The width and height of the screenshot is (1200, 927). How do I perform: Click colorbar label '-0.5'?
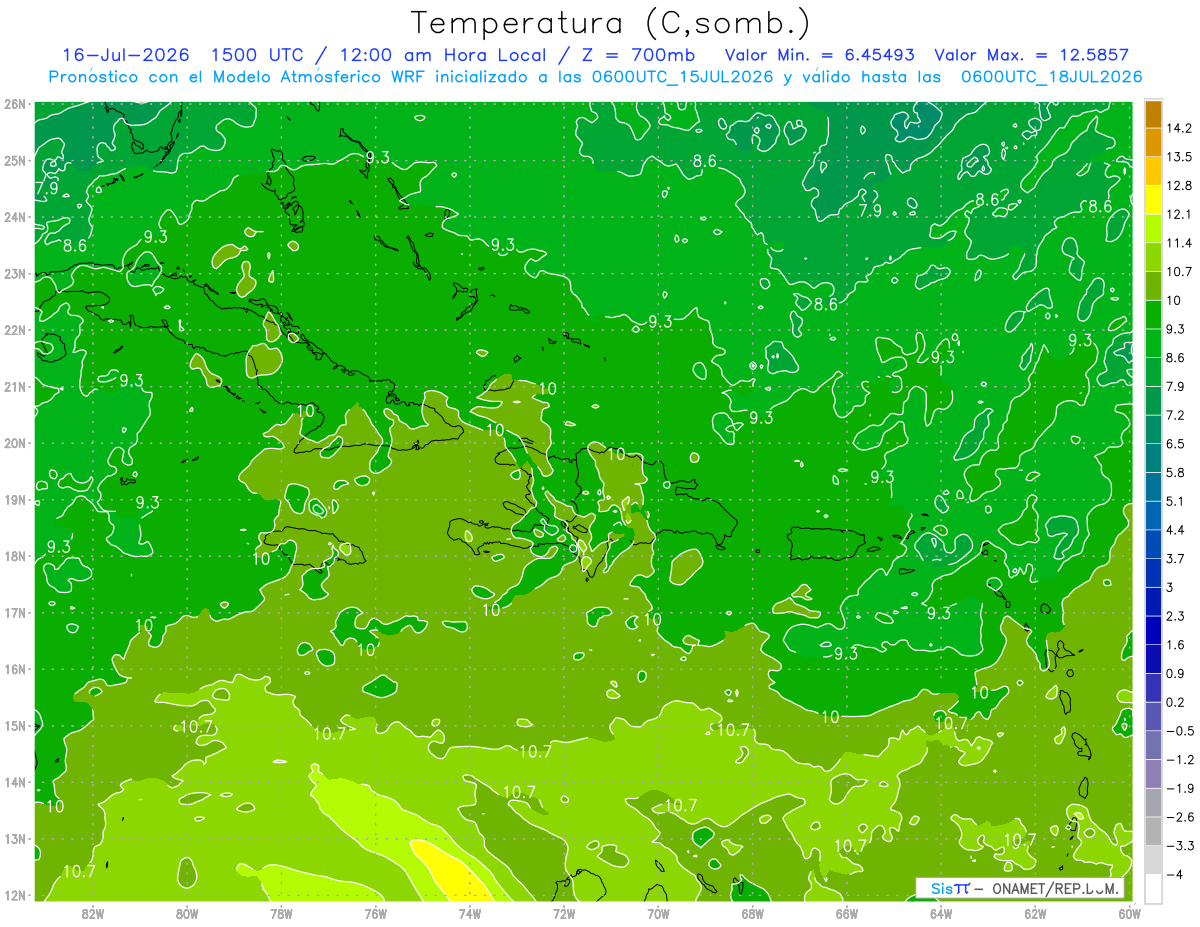click(x=1179, y=731)
